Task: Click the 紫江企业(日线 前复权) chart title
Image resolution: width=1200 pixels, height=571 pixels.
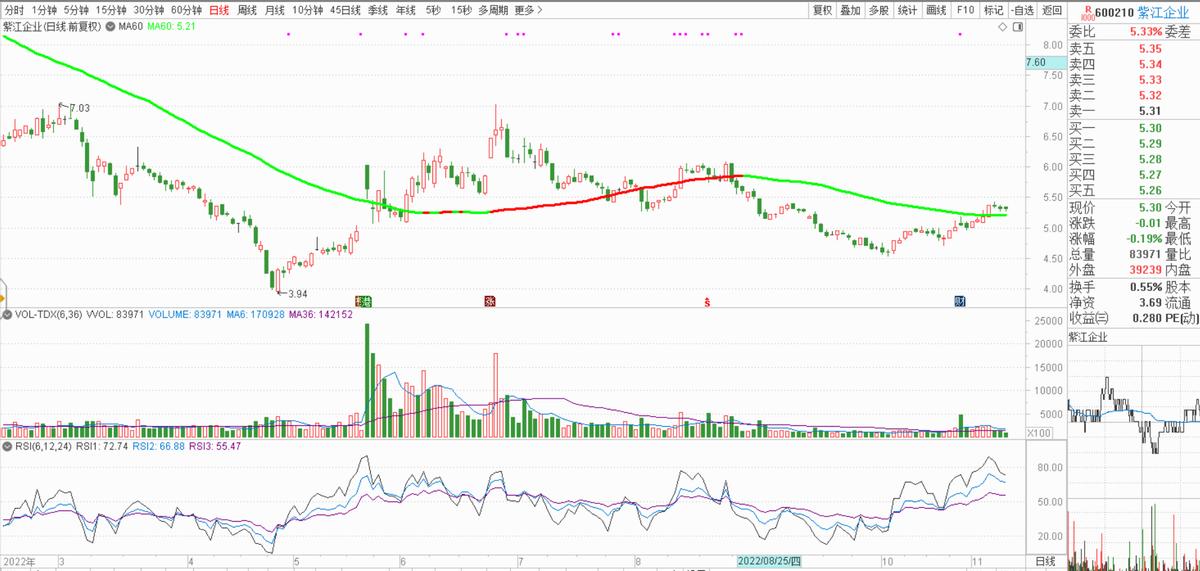Action: click(x=52, y=28)
